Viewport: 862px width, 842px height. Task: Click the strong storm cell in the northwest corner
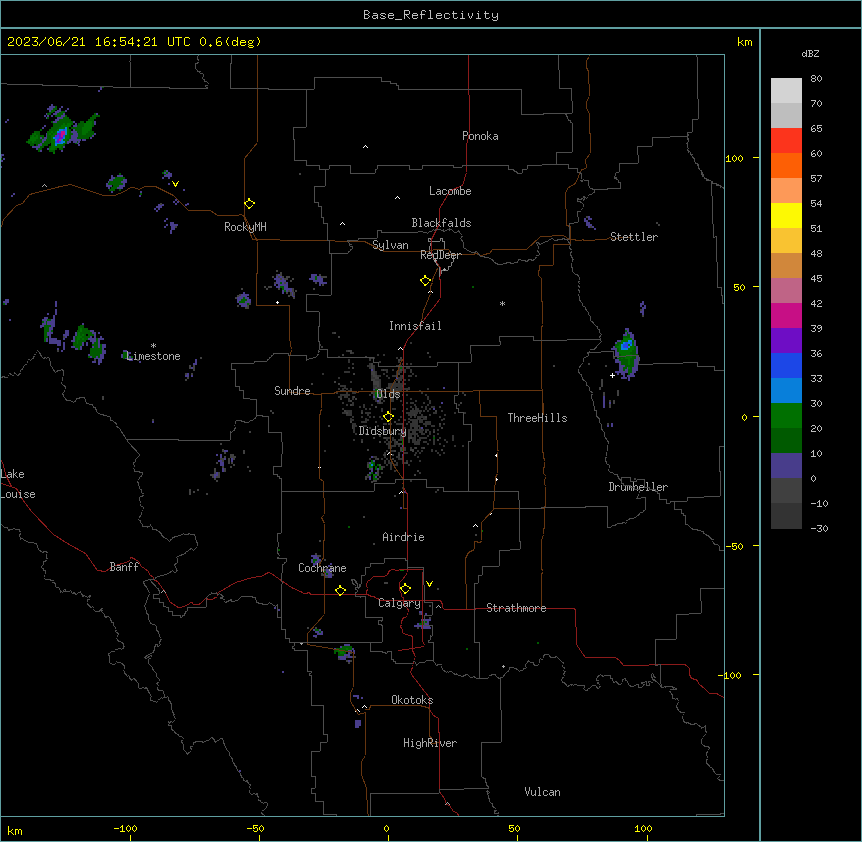click(61, 133)
